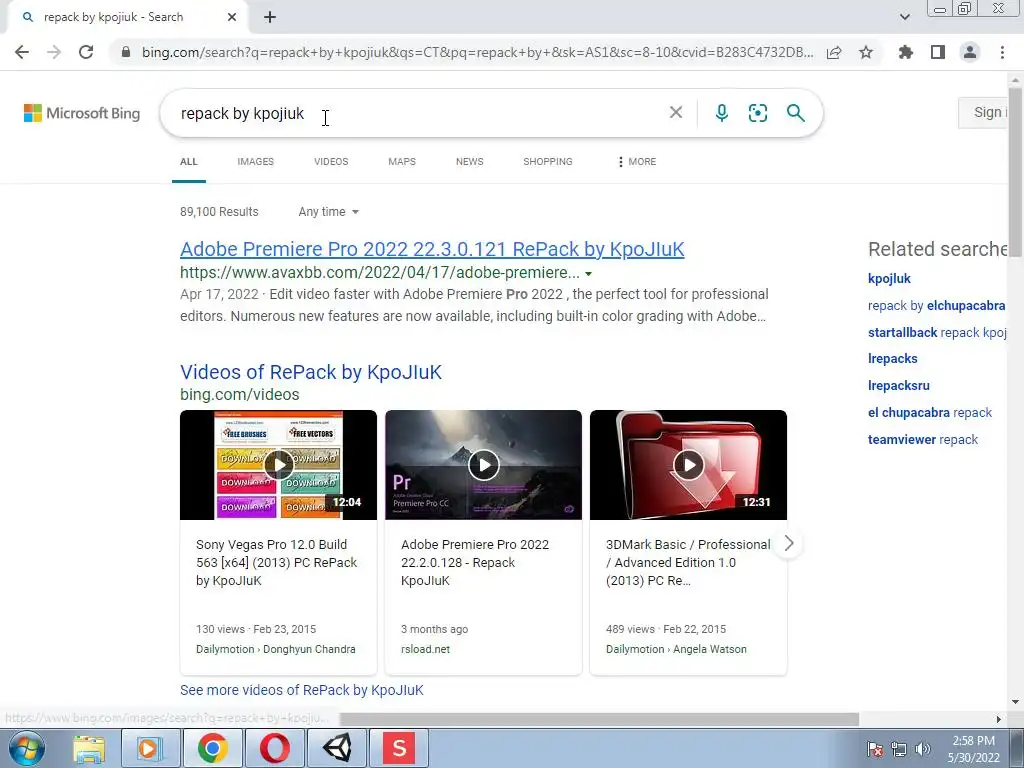Open related search 'repack by elchupacabra'

click(936, 306)
